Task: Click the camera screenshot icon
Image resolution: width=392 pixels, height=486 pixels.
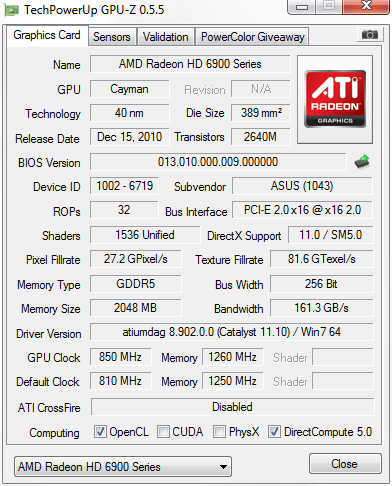Action: (x=369, y=34)
